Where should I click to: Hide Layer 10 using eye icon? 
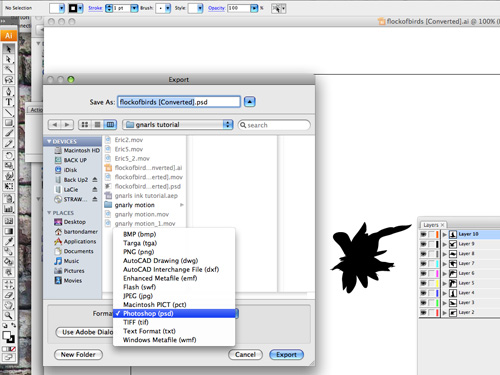tap(423, 234)
